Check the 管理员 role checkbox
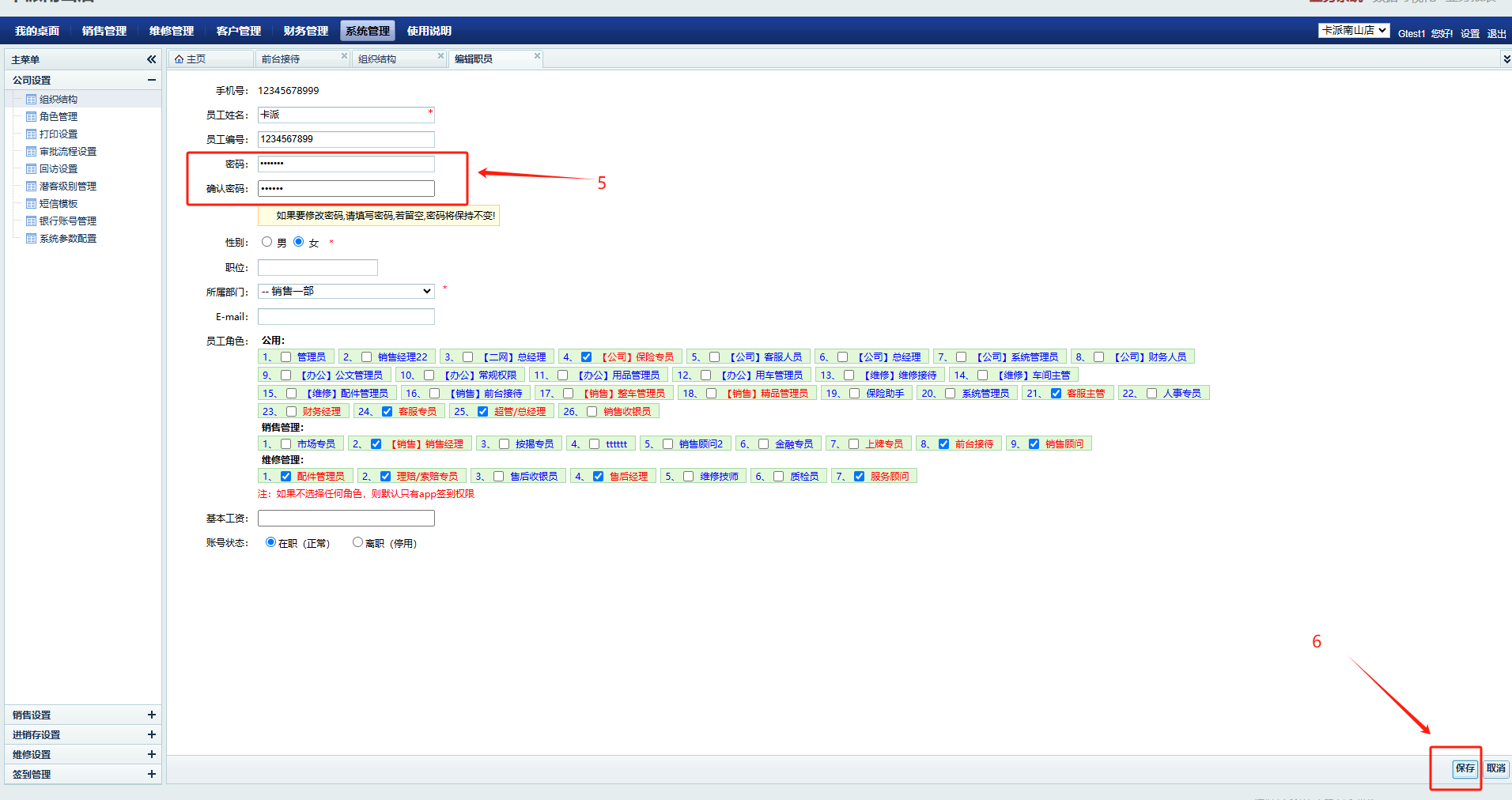The image size is (1512, 800). pos(286,357)
